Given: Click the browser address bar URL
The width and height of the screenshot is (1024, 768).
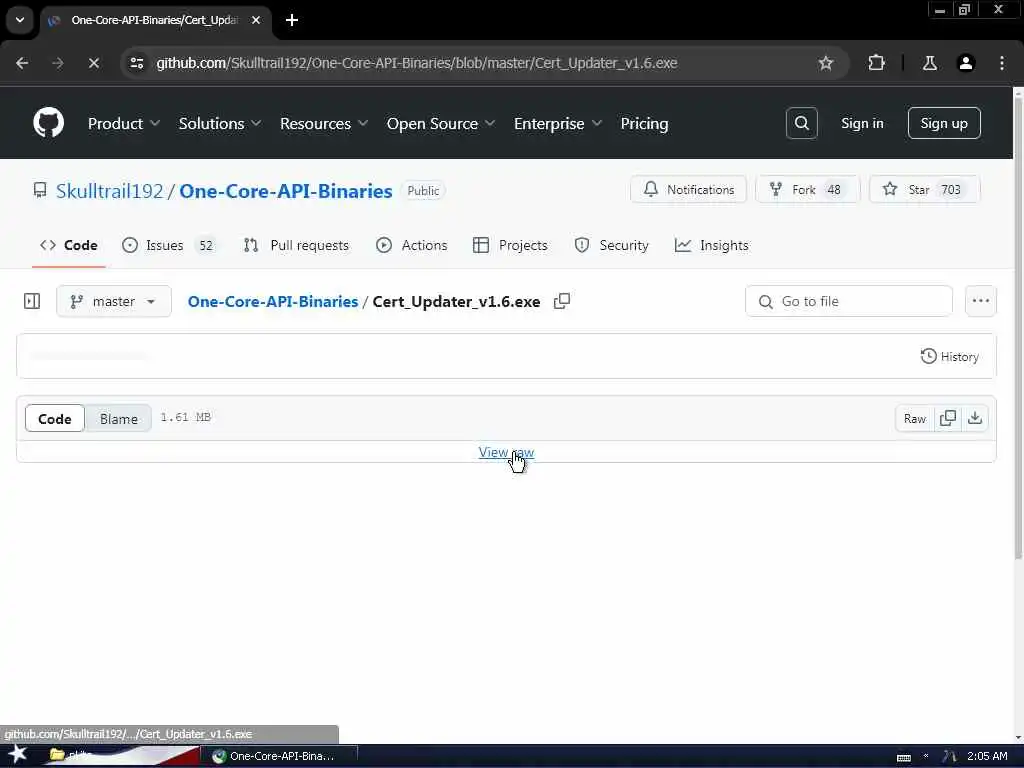Looking at the screenshot, I should tap(417, 63).
